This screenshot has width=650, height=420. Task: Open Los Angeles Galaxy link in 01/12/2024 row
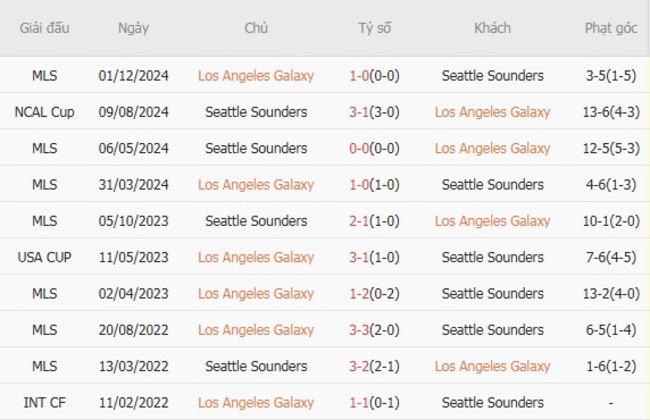[256, 76]
